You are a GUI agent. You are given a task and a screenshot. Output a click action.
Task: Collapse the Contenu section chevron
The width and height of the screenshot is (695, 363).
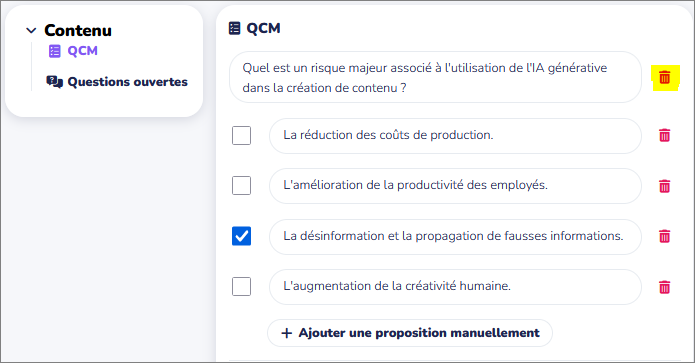point(31,31)
